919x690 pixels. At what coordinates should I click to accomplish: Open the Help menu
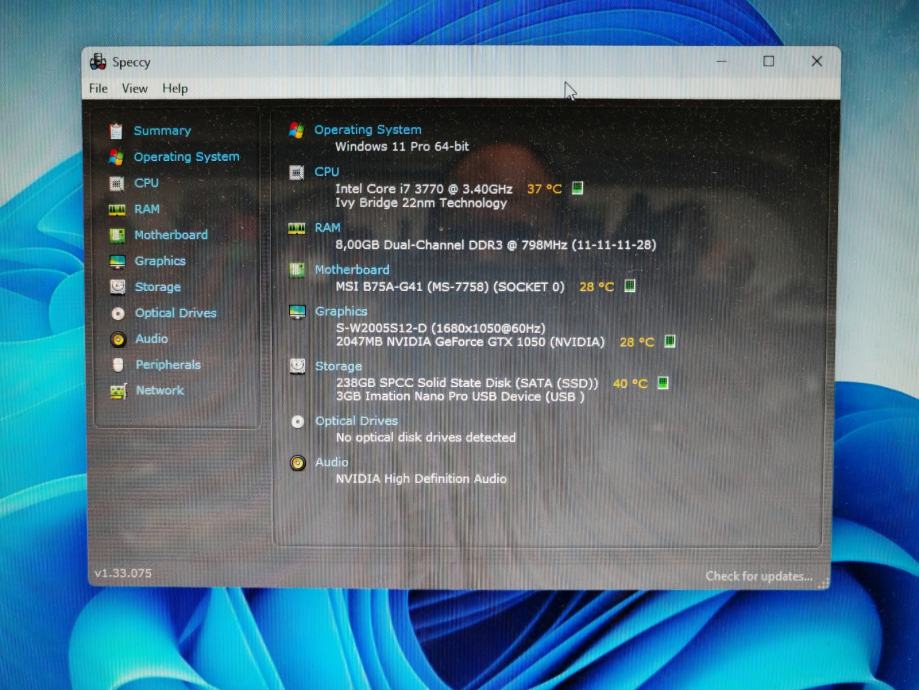(x=175, y=89)
